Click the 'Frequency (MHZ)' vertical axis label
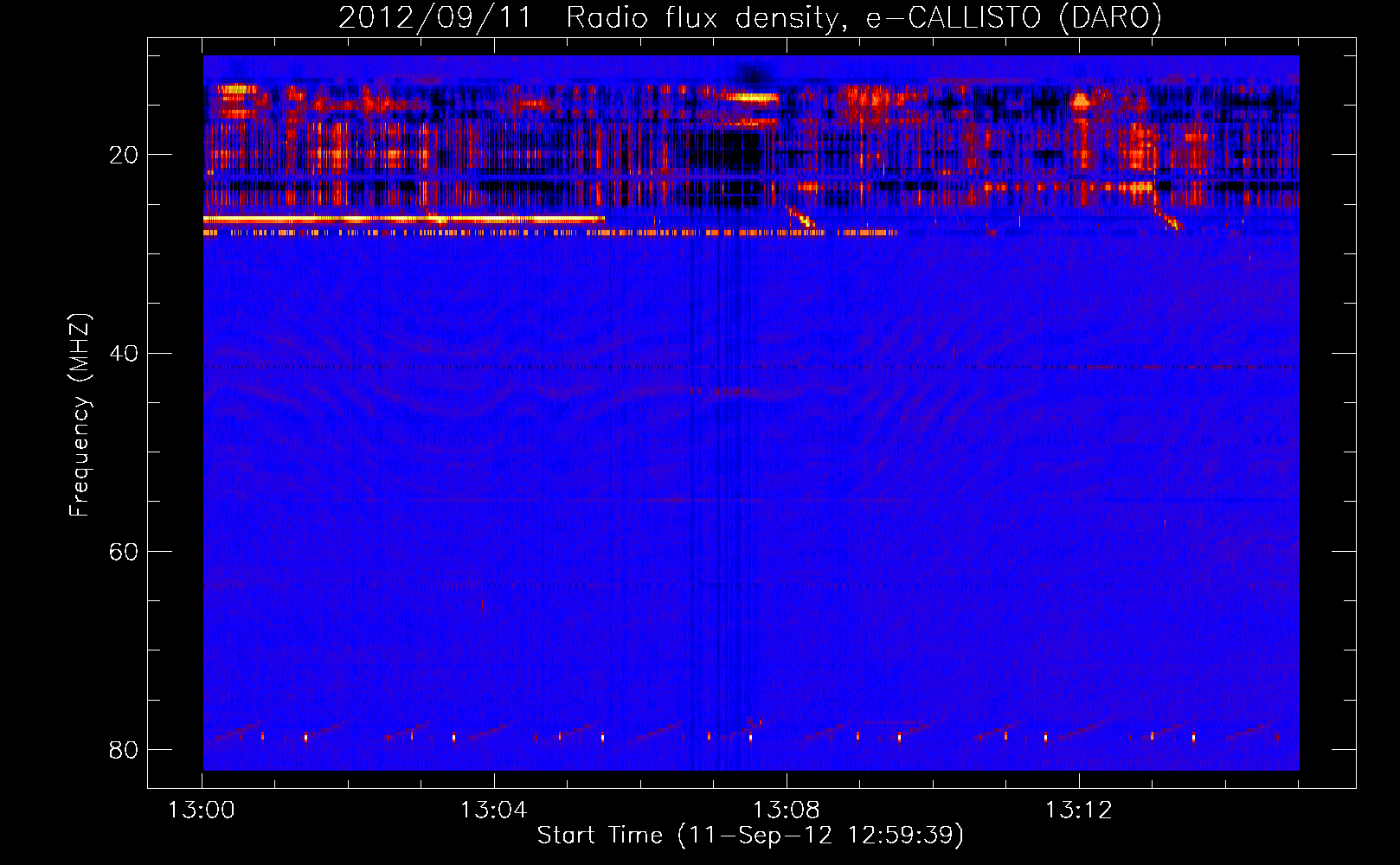Viewport: 1400px width, 865px height. 80,415
